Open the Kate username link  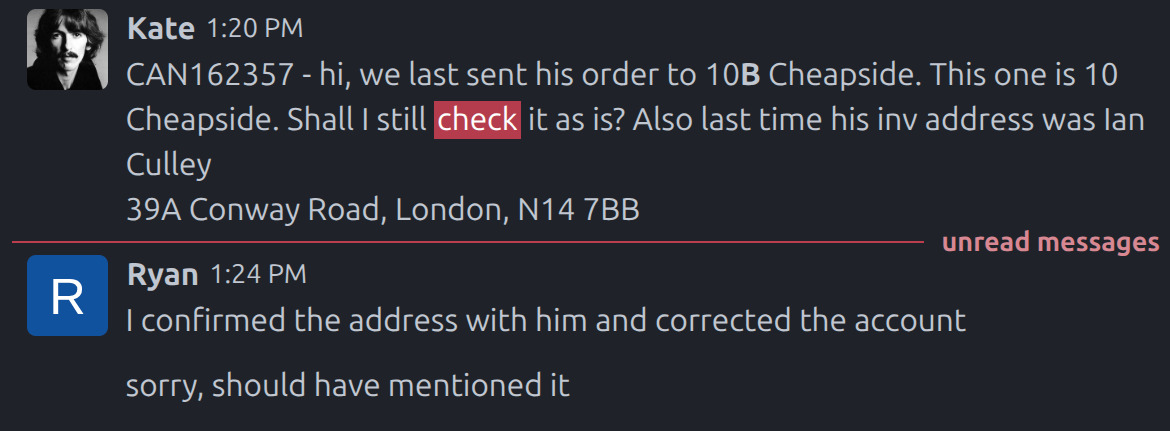point(160,29)
